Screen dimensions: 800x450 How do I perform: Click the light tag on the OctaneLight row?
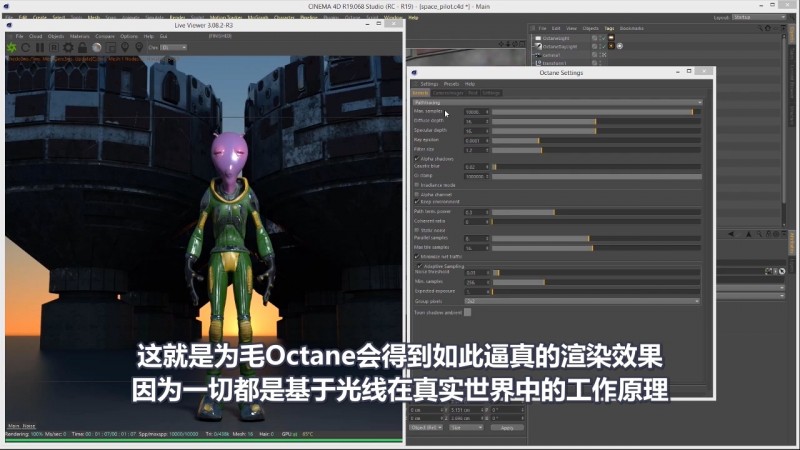click(x=611, y=38)
